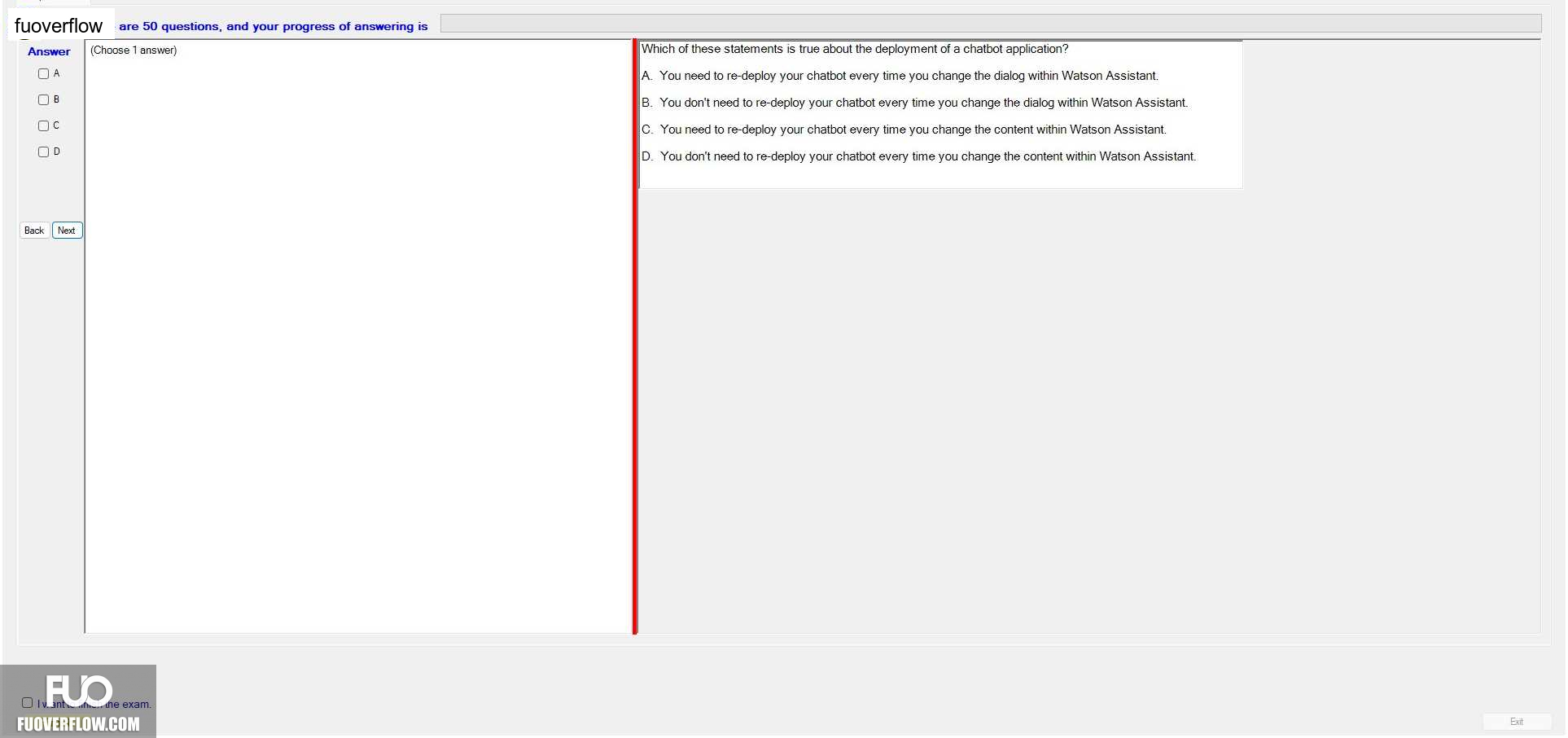This screenshot has height=738, width=1568.
Task: Tick the finish exam checkbox
Action: [28, 703]
